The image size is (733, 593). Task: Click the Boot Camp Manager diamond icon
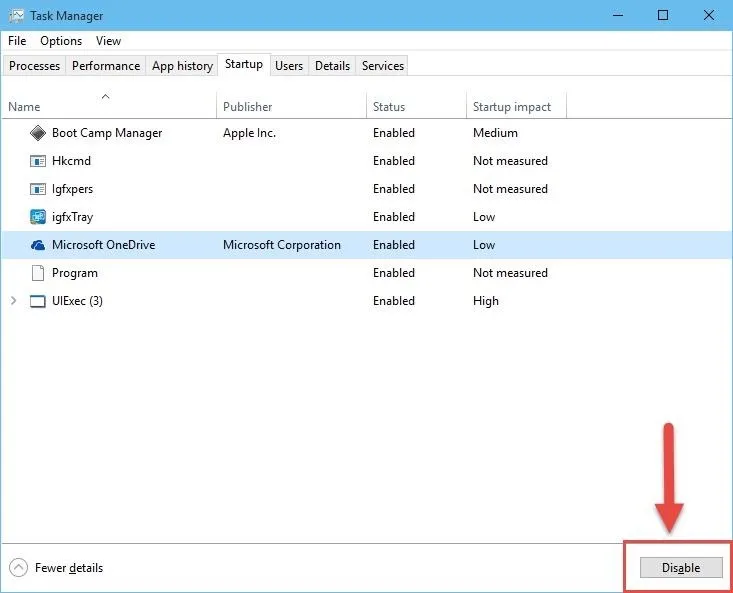[x=38, y=133]
